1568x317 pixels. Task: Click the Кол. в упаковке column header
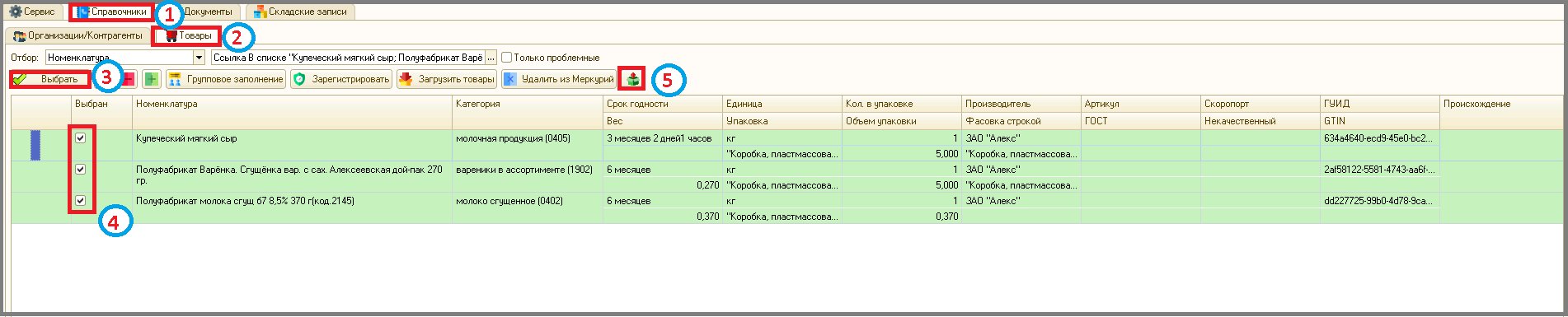coord(902,104)
